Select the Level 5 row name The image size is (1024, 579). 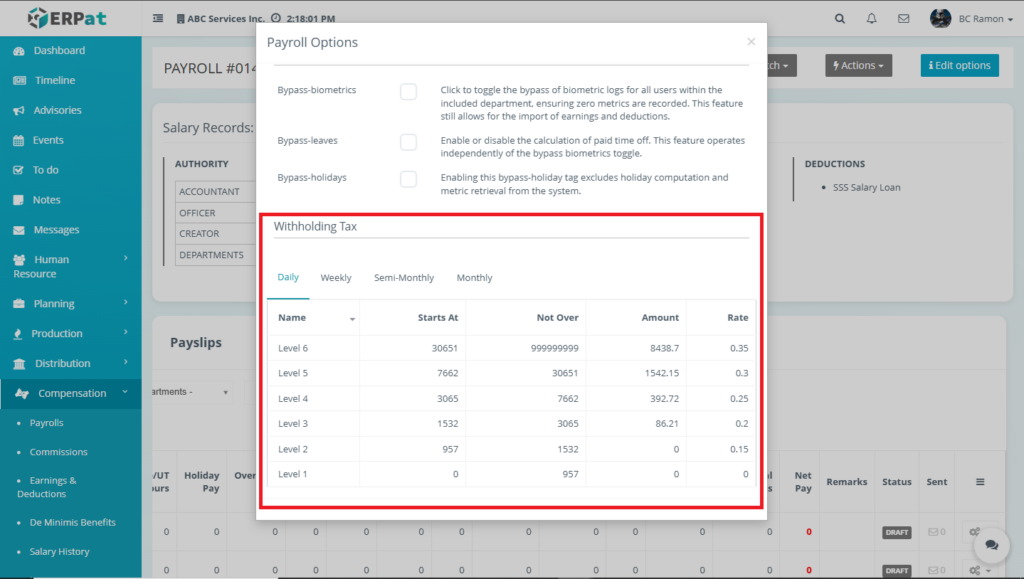pyautogui.click(x=293, y=373)
